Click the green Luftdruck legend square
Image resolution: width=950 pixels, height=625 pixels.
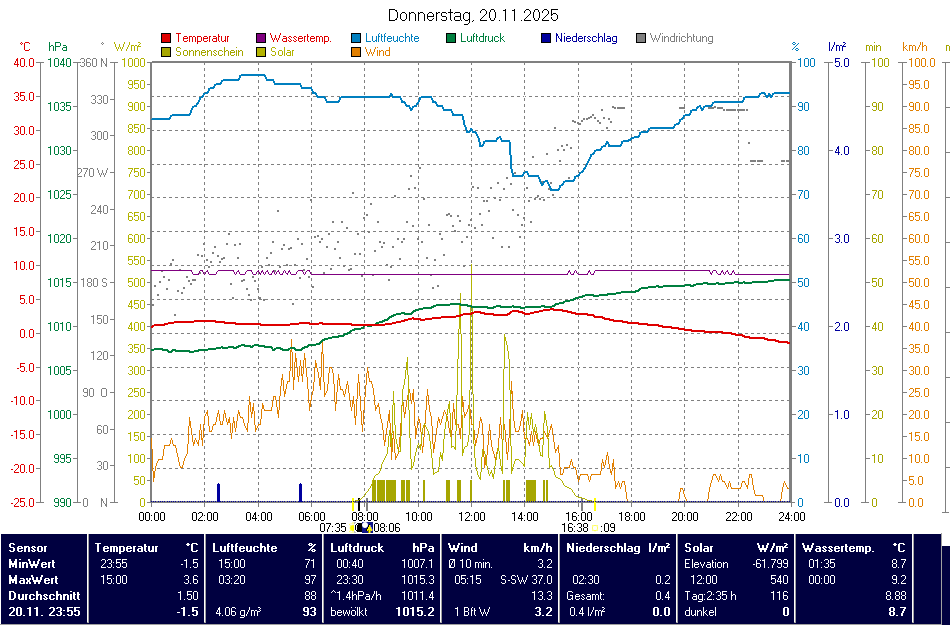pyautogui.click(x=451, y=38)
